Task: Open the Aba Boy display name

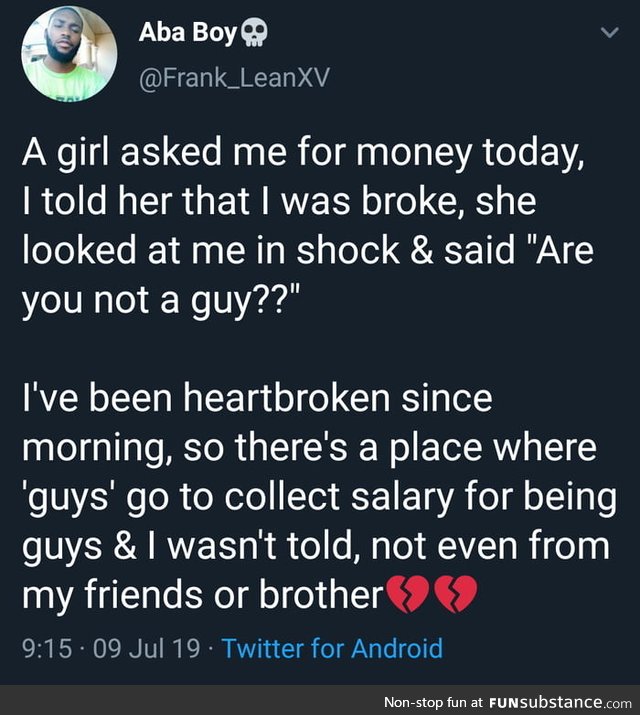Action: [x=188, y=33]
